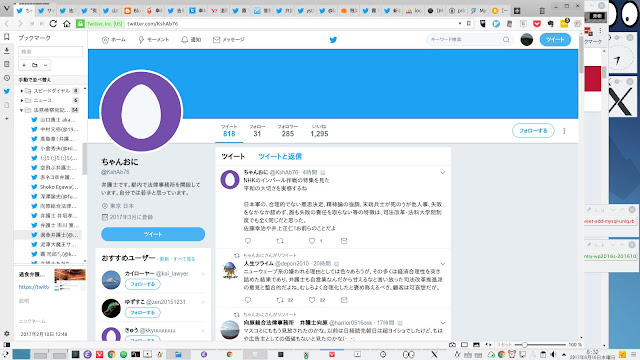Follow suggested user @kai_lawyer
The width and height of the screenshot is (640, 360).
(142, 284)
